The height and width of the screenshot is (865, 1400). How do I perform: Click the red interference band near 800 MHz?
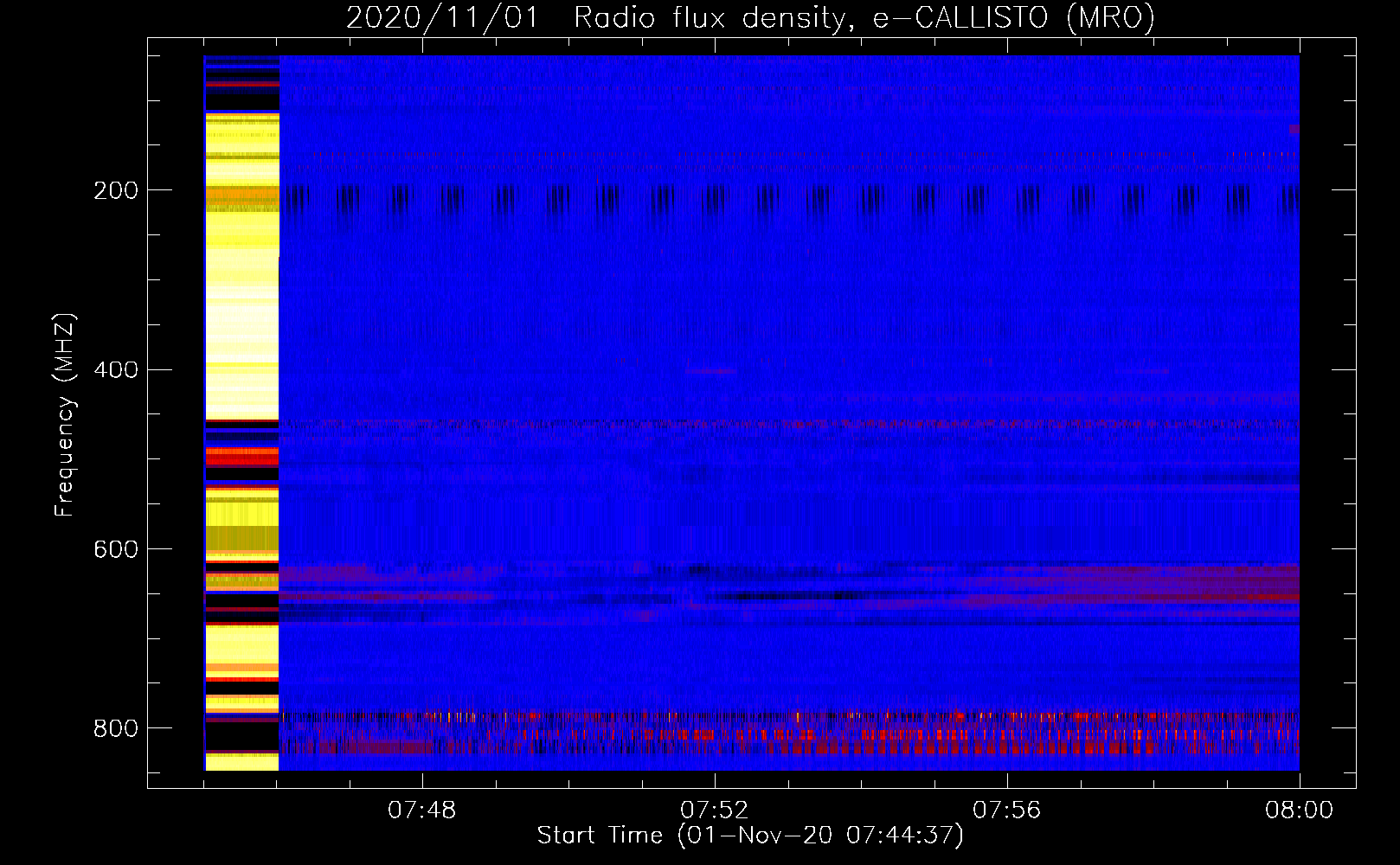click(x=789, y=731)
